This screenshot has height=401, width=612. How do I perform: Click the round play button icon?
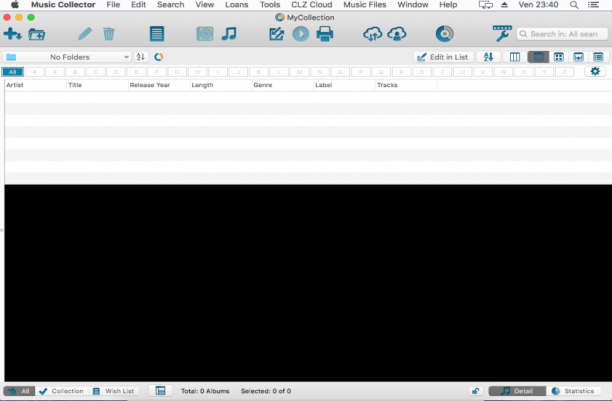301,34
